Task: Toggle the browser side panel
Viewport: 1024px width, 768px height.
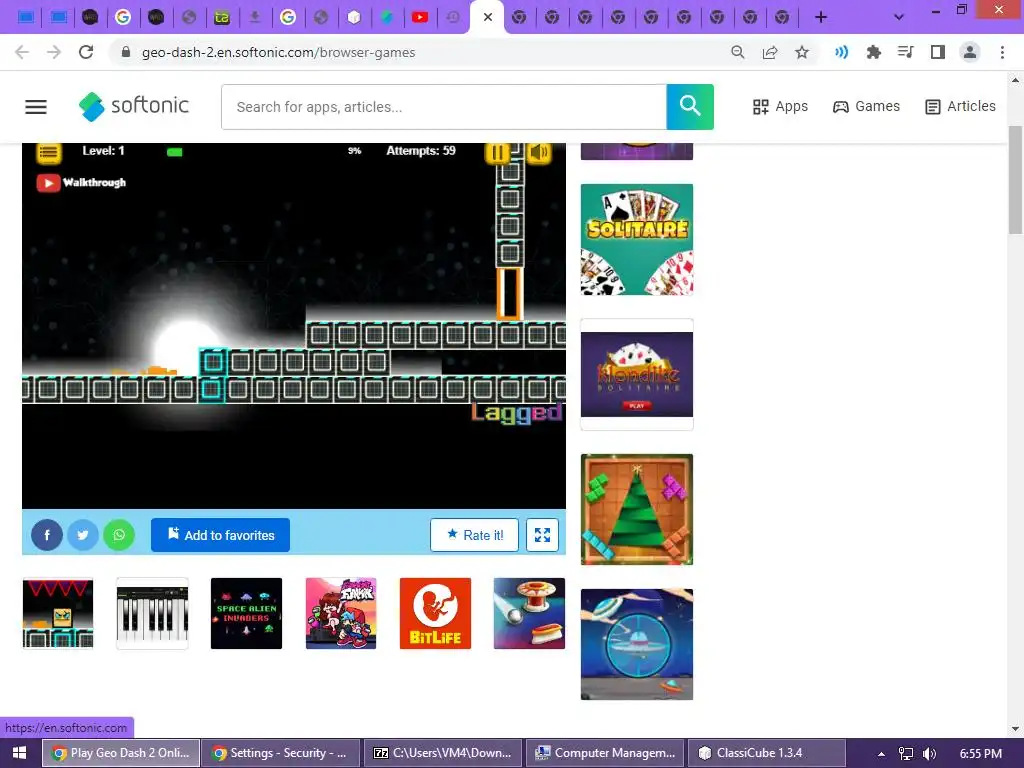Action: [x=938, y=52]
